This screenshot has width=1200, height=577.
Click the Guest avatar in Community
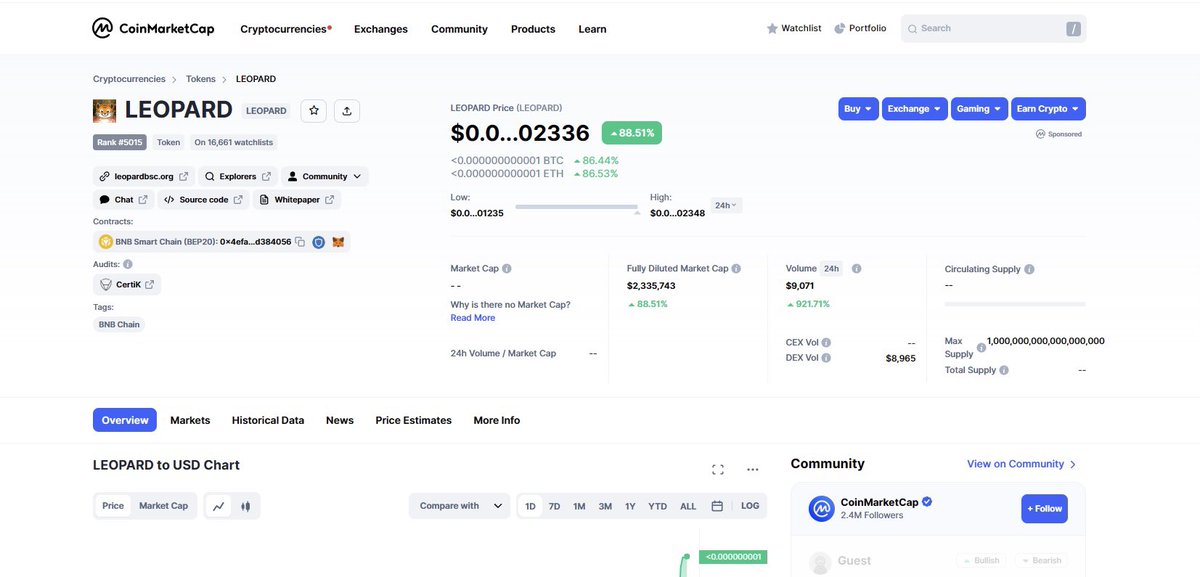tap(820, 562)
